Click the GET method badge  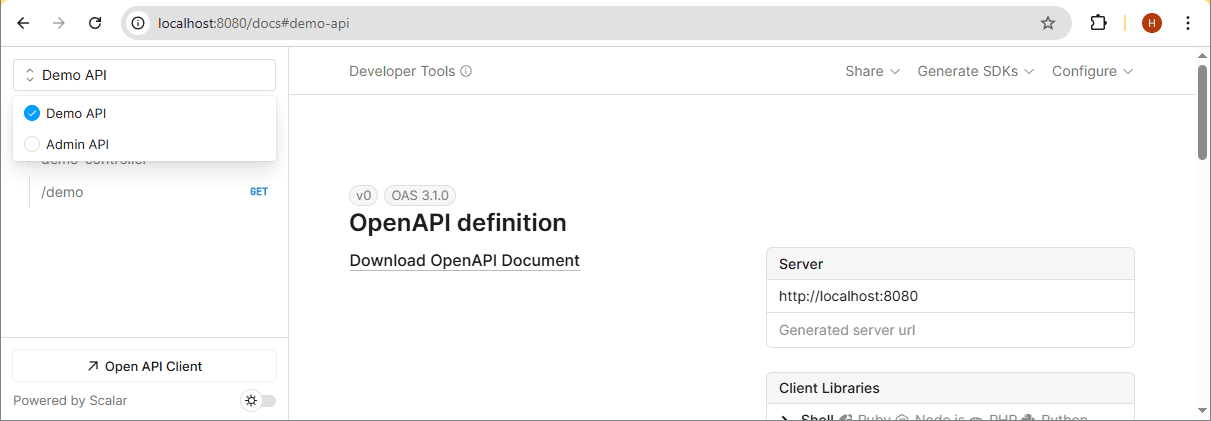[x=259, y=192]
